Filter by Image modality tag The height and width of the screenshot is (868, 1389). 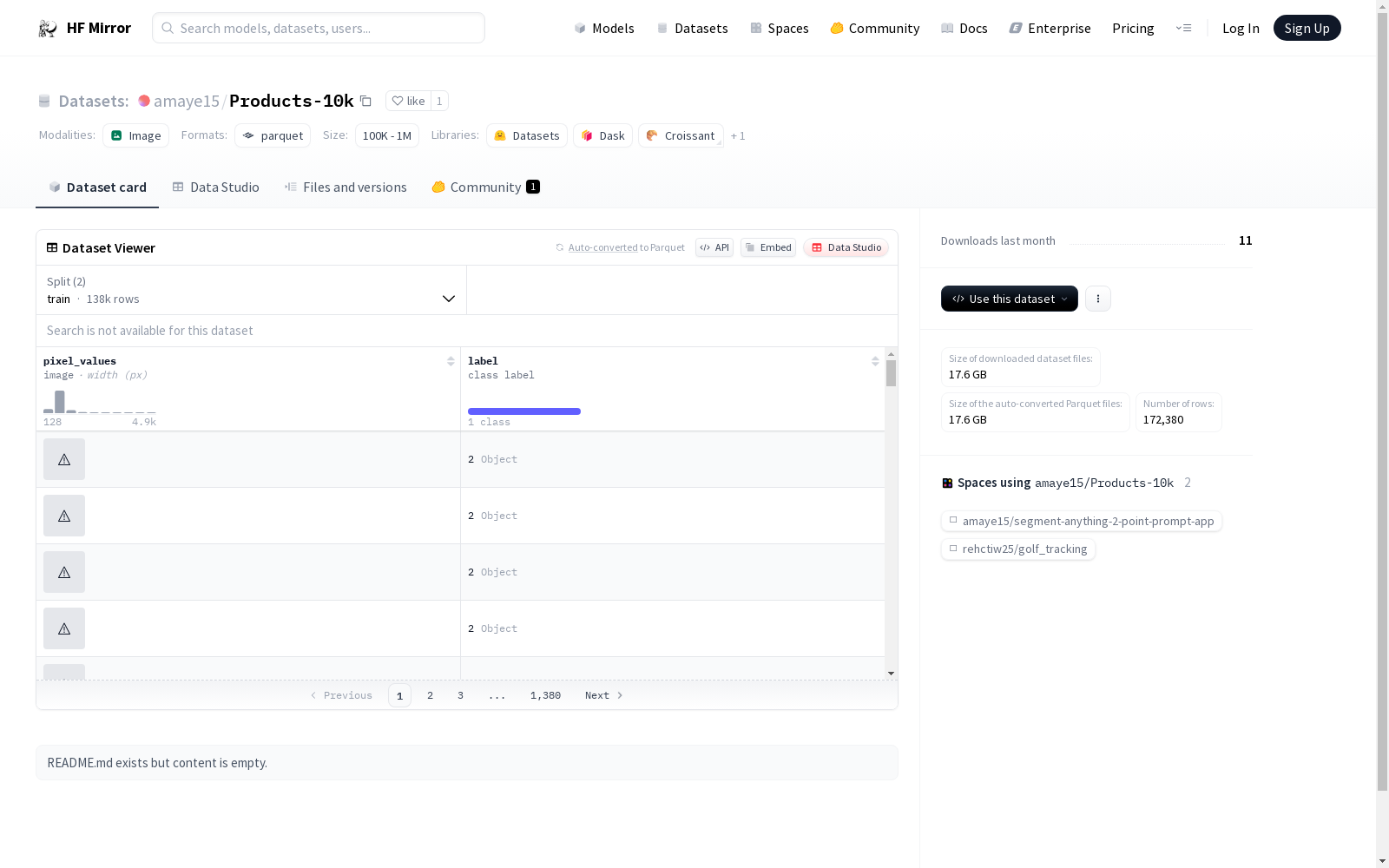[x=136, y=135]
